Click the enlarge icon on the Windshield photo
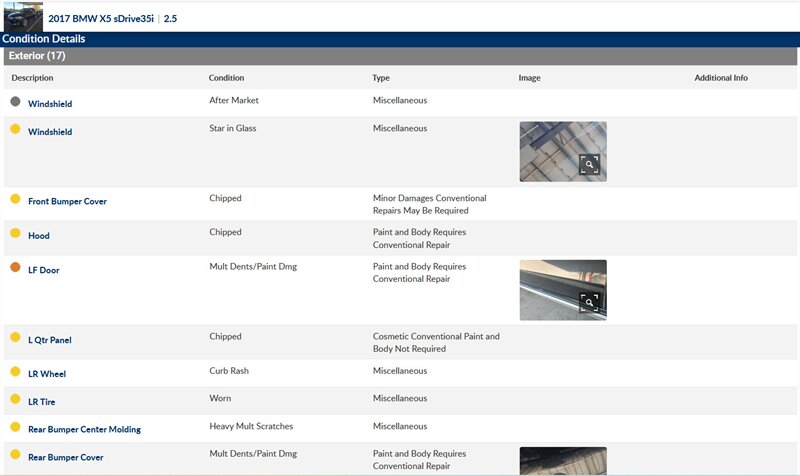Image resolution: width=800 pixels, height=476 pixels. pos(589,165)
